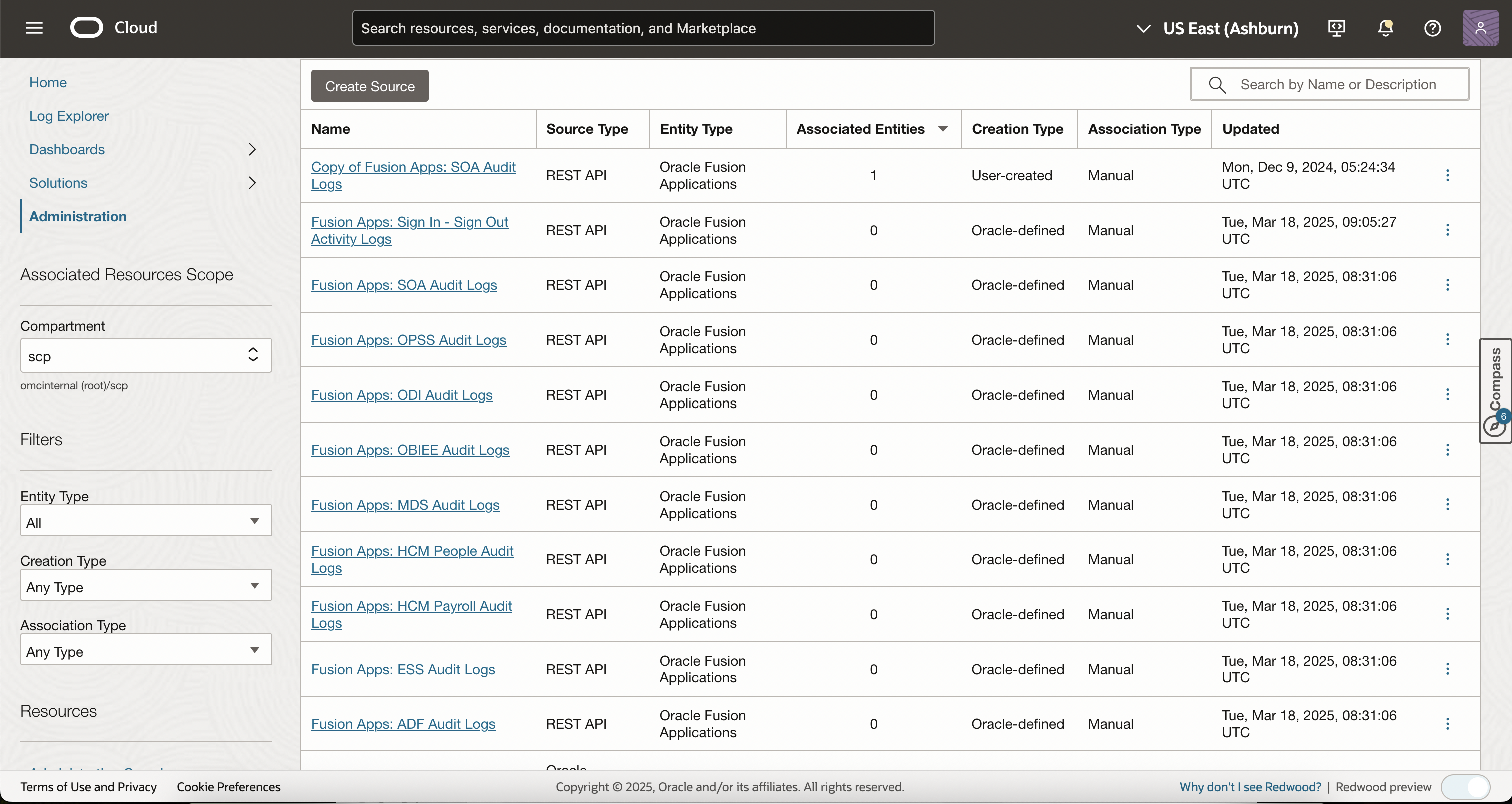Open actions menu for ODI Audit Logs row
The width and height of the screenshot is (1512, 804).
[1447, 394]
